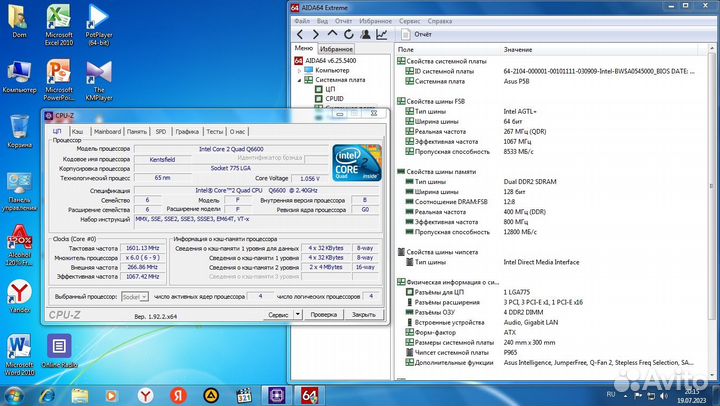Select Системная плата row showing Asus P5B
The image size is (720, 406).
pyautogui.click(x=551, y=81)
